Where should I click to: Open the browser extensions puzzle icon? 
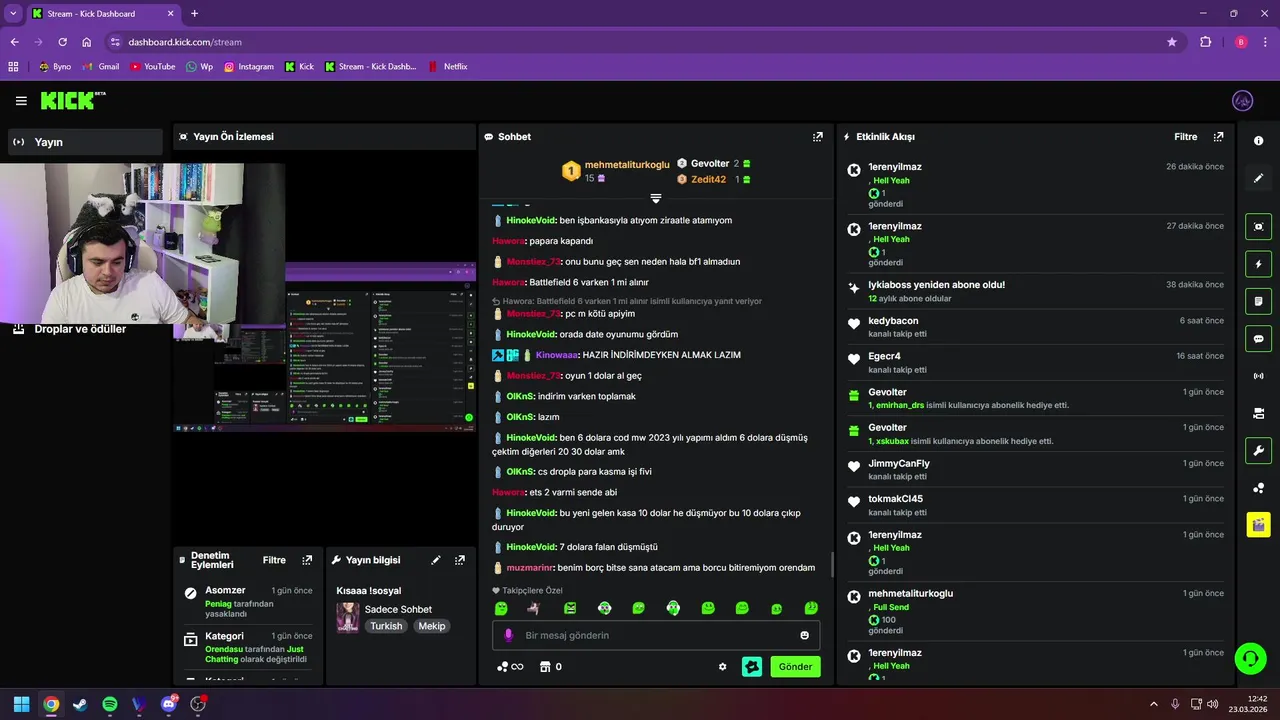click(1205, 42)
